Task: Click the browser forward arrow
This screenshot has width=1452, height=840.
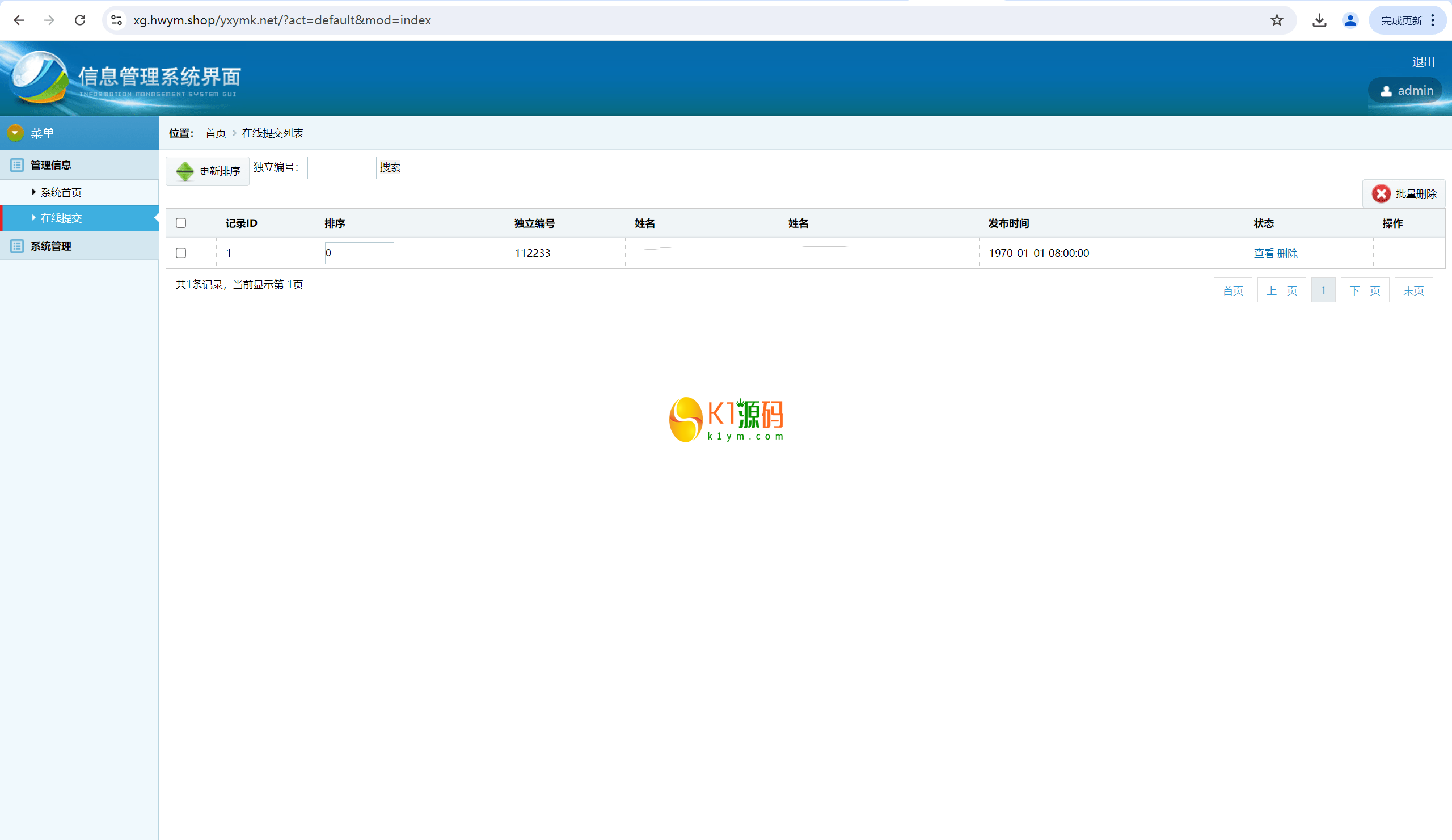Action: pyautogui.click(x=49, y=20)
